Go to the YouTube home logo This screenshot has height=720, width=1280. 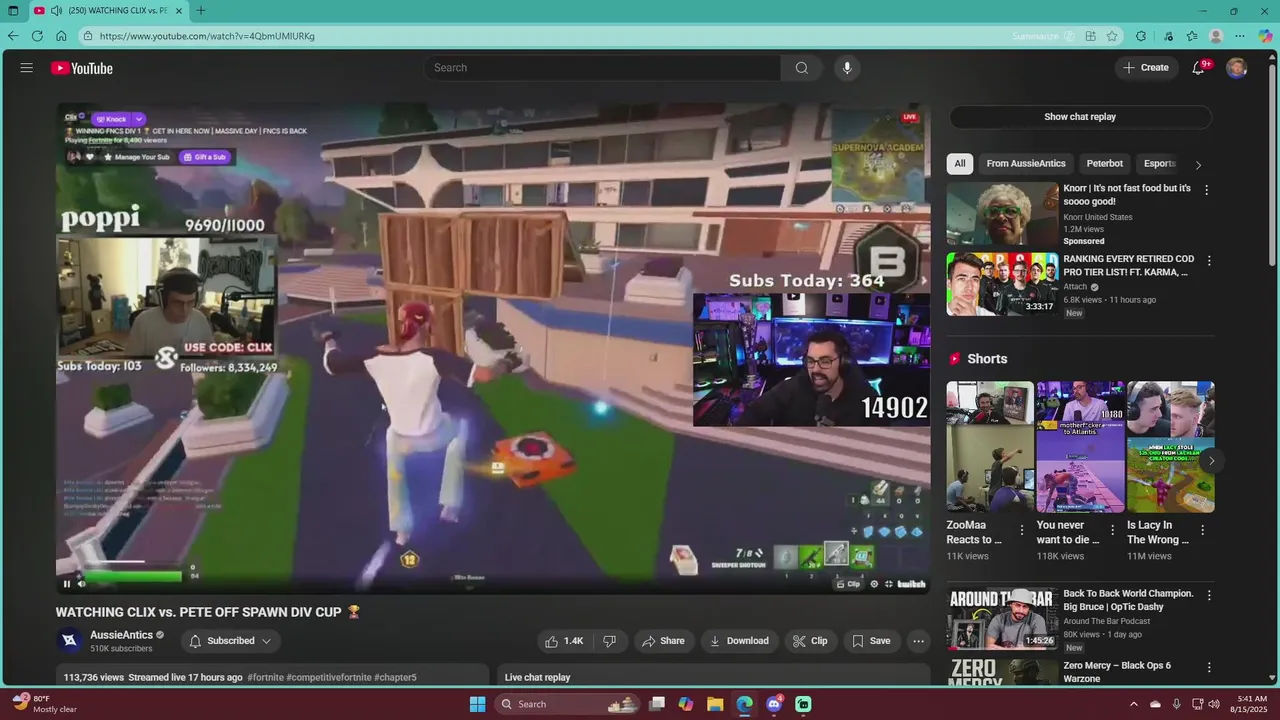(82, 68)
